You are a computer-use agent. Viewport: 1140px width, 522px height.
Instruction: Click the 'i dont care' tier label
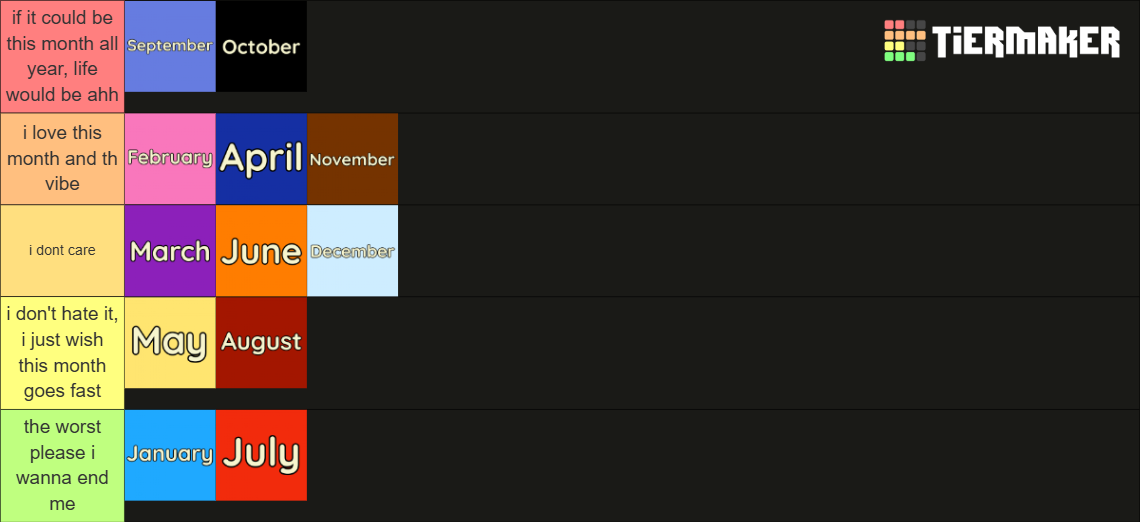pyautogui.click(x=63, y=251)
